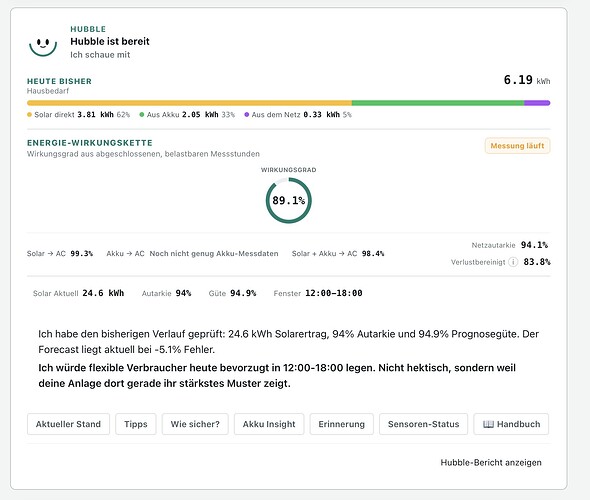Click the yellow Solar direkt legend dot
Screen dimensions: 590x500
[x=29, y=115]
